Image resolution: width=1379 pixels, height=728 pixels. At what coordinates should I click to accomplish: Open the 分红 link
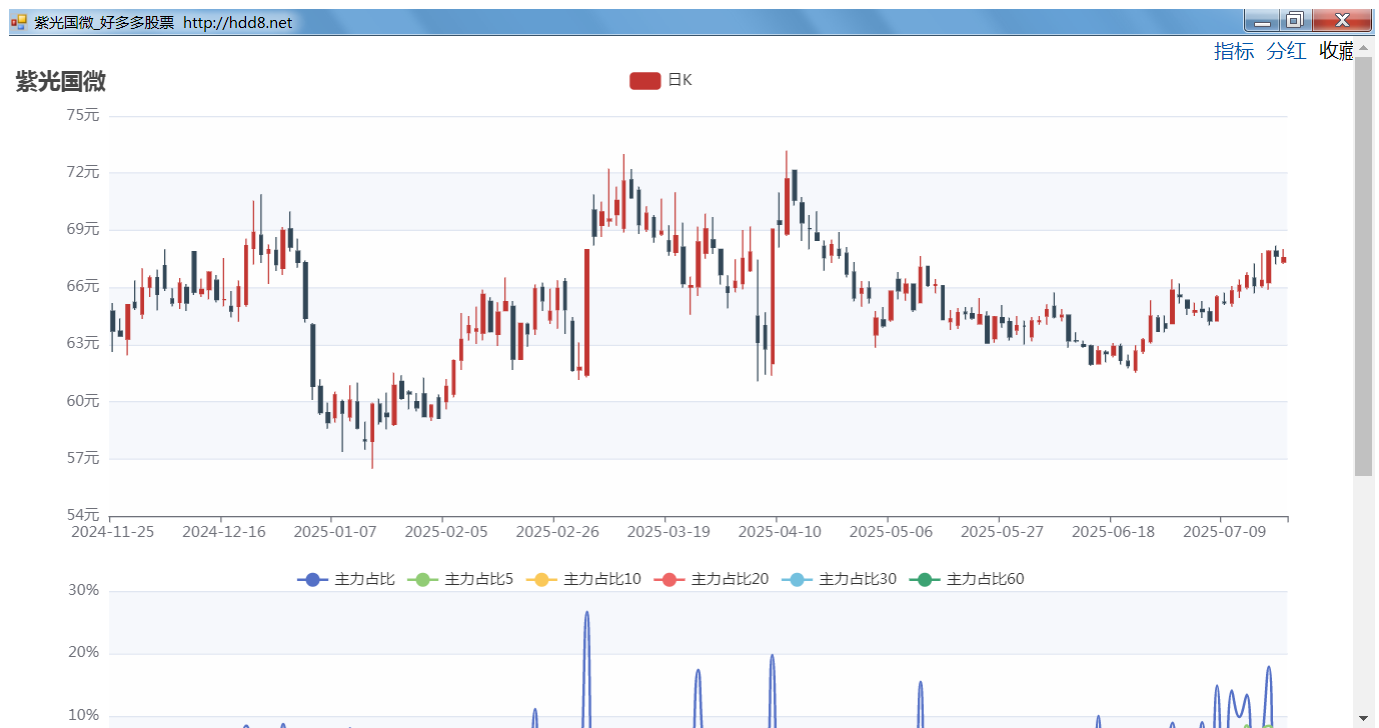(1286, 52)
